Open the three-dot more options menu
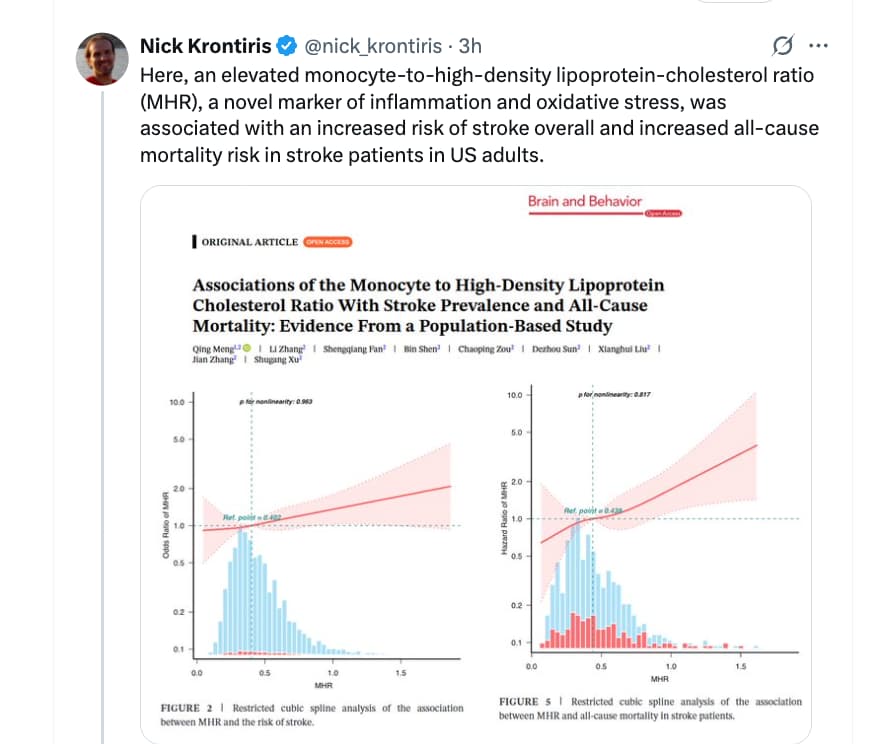 click(x=818, y=46)
